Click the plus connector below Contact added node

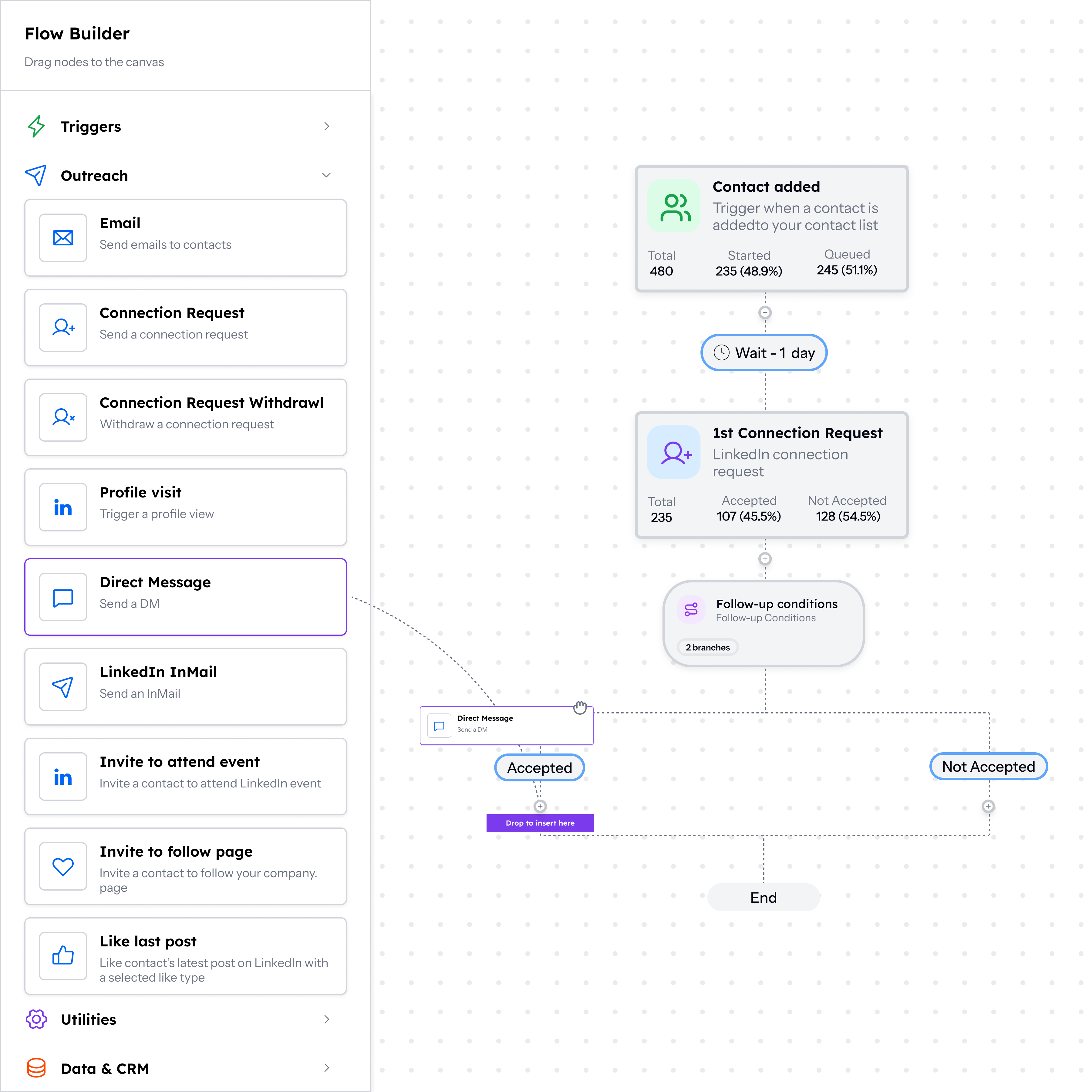[765, 312]
